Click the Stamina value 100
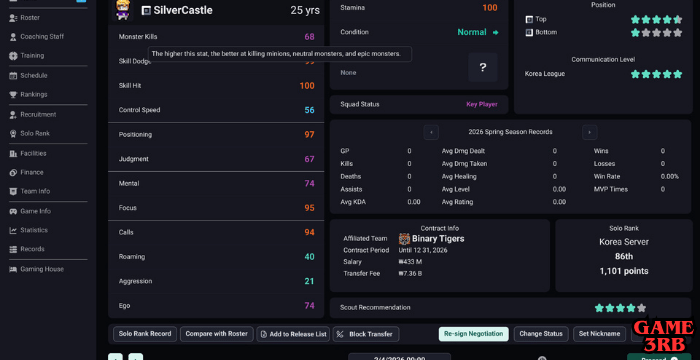Viewport: 700px width, 360px height. tap(490, 8)
